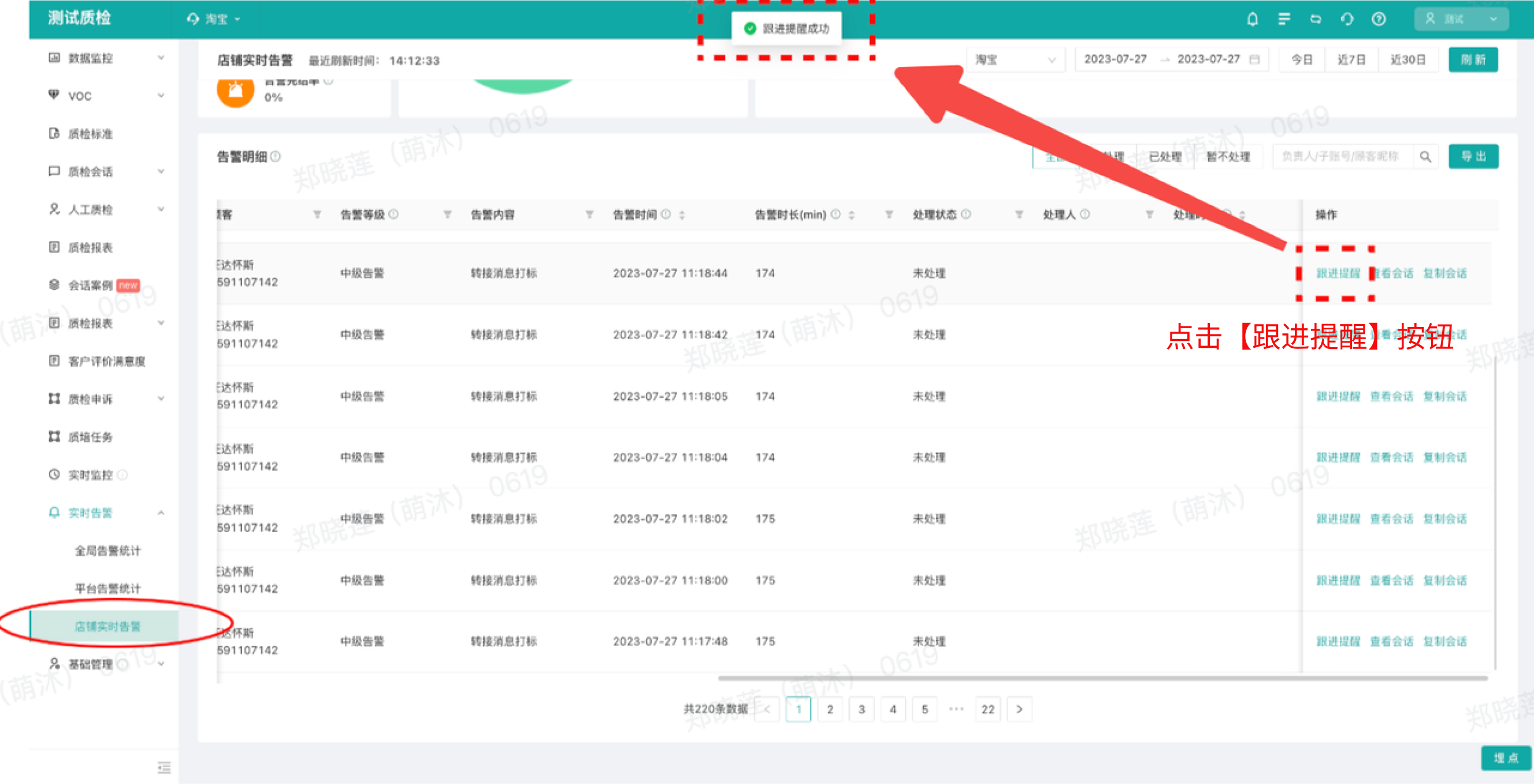1534x784 pixels.
Task: Go to page 2 of results
Action: pos(830,709)
